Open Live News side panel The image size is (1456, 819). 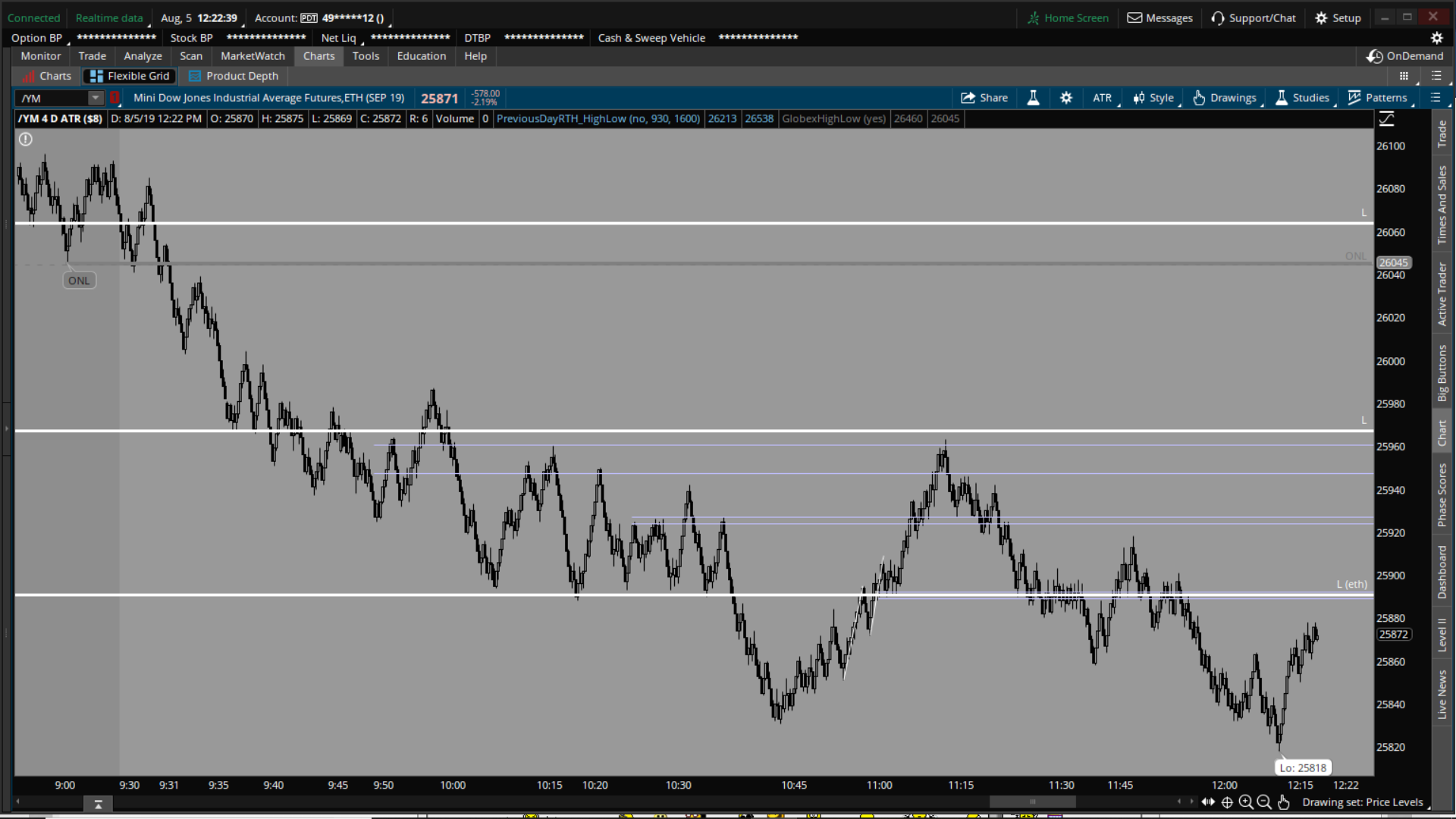pos(1442,694)
